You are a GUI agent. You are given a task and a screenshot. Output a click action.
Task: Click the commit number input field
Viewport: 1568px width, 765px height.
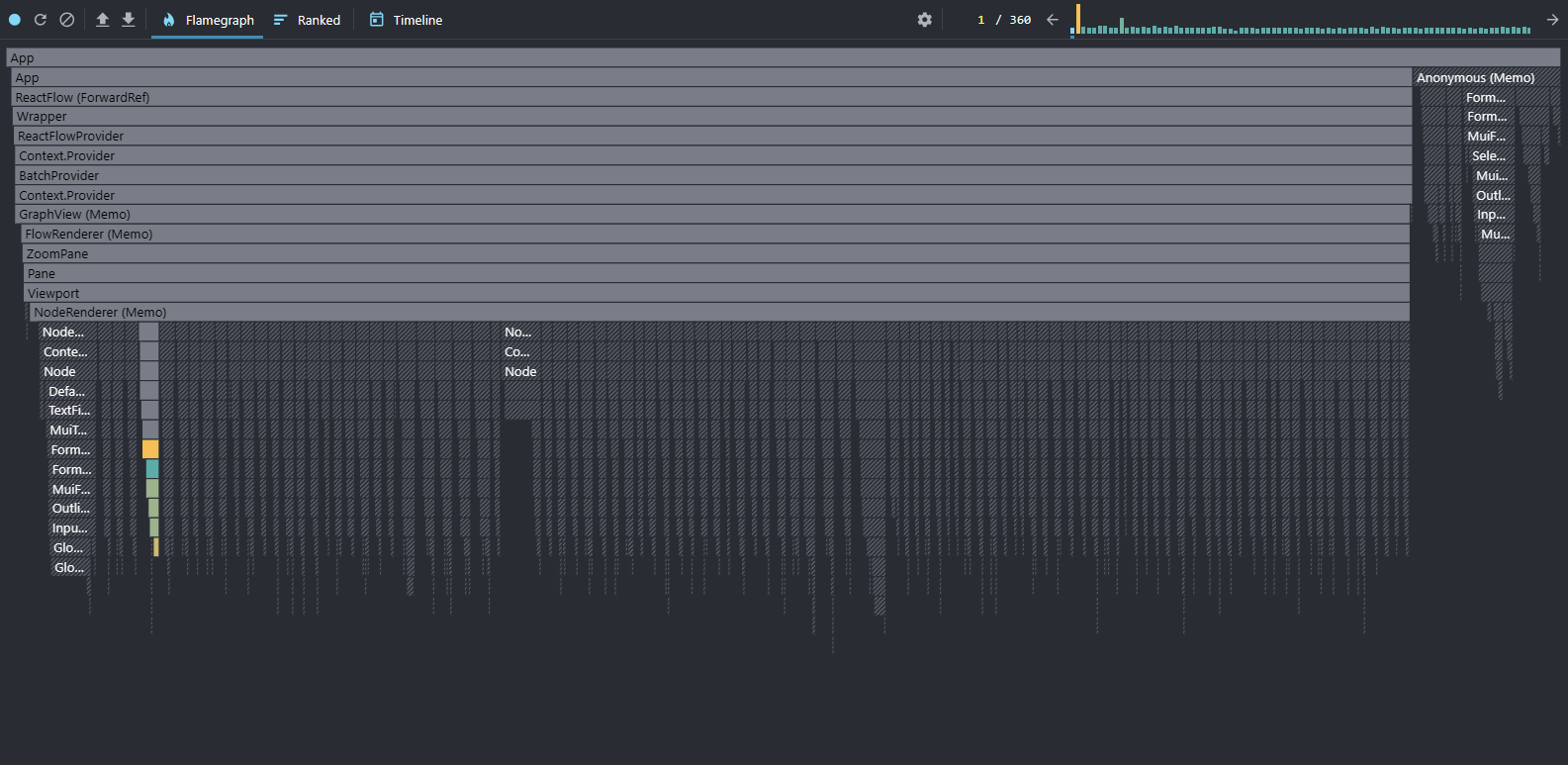coord(980,20)
